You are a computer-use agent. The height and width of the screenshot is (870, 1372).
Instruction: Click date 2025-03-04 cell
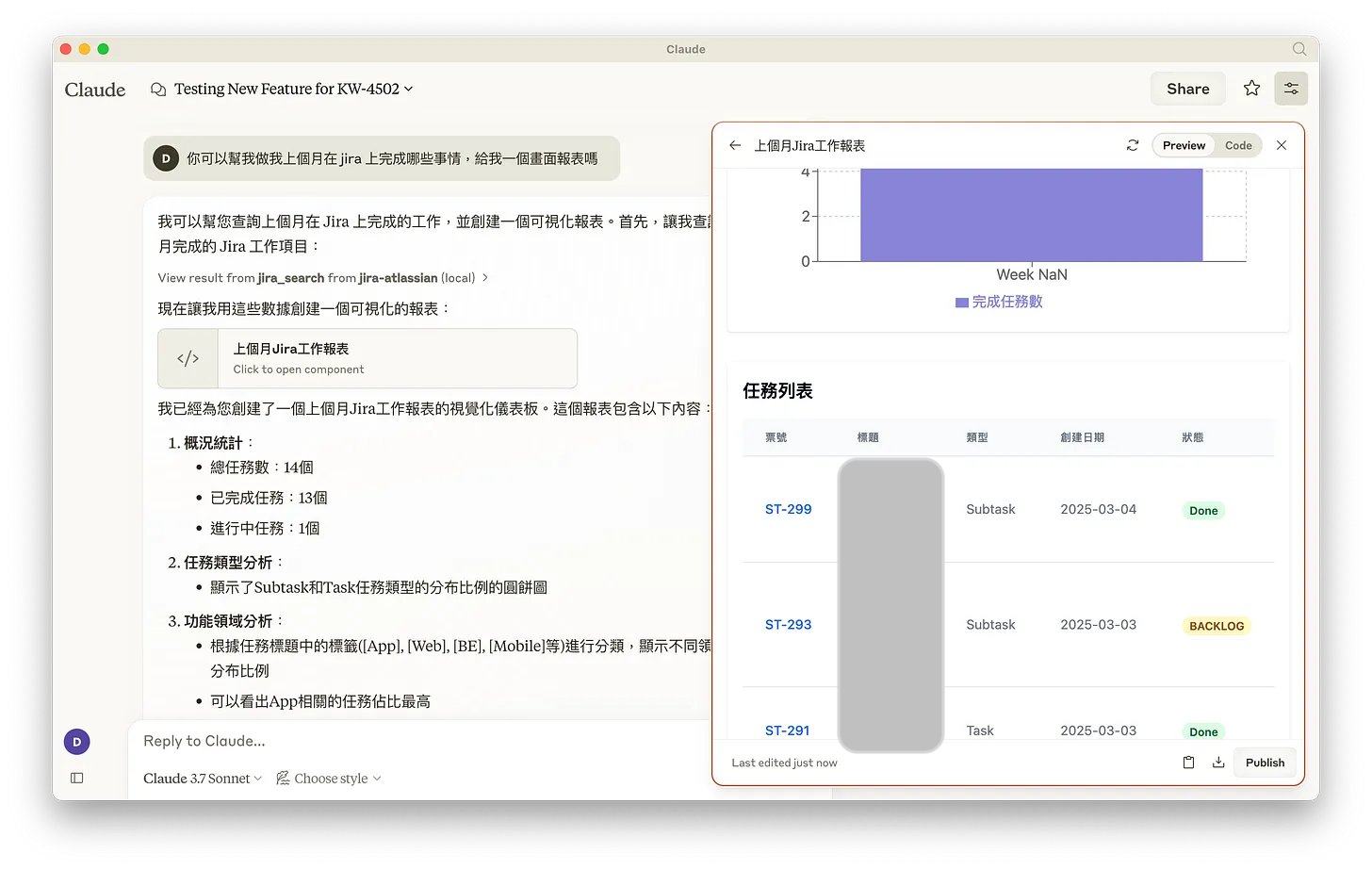pos(1098,509)
